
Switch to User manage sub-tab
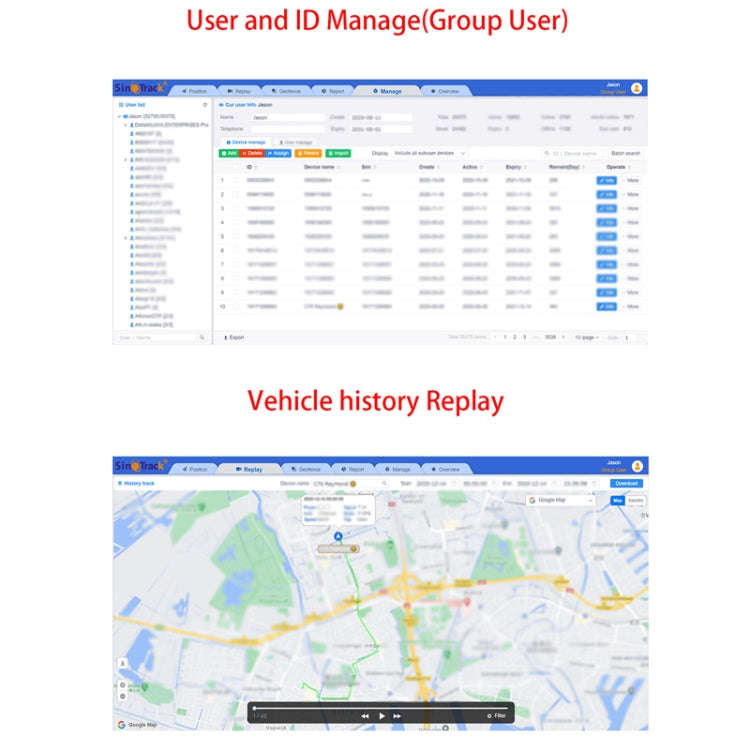[296, 143]
